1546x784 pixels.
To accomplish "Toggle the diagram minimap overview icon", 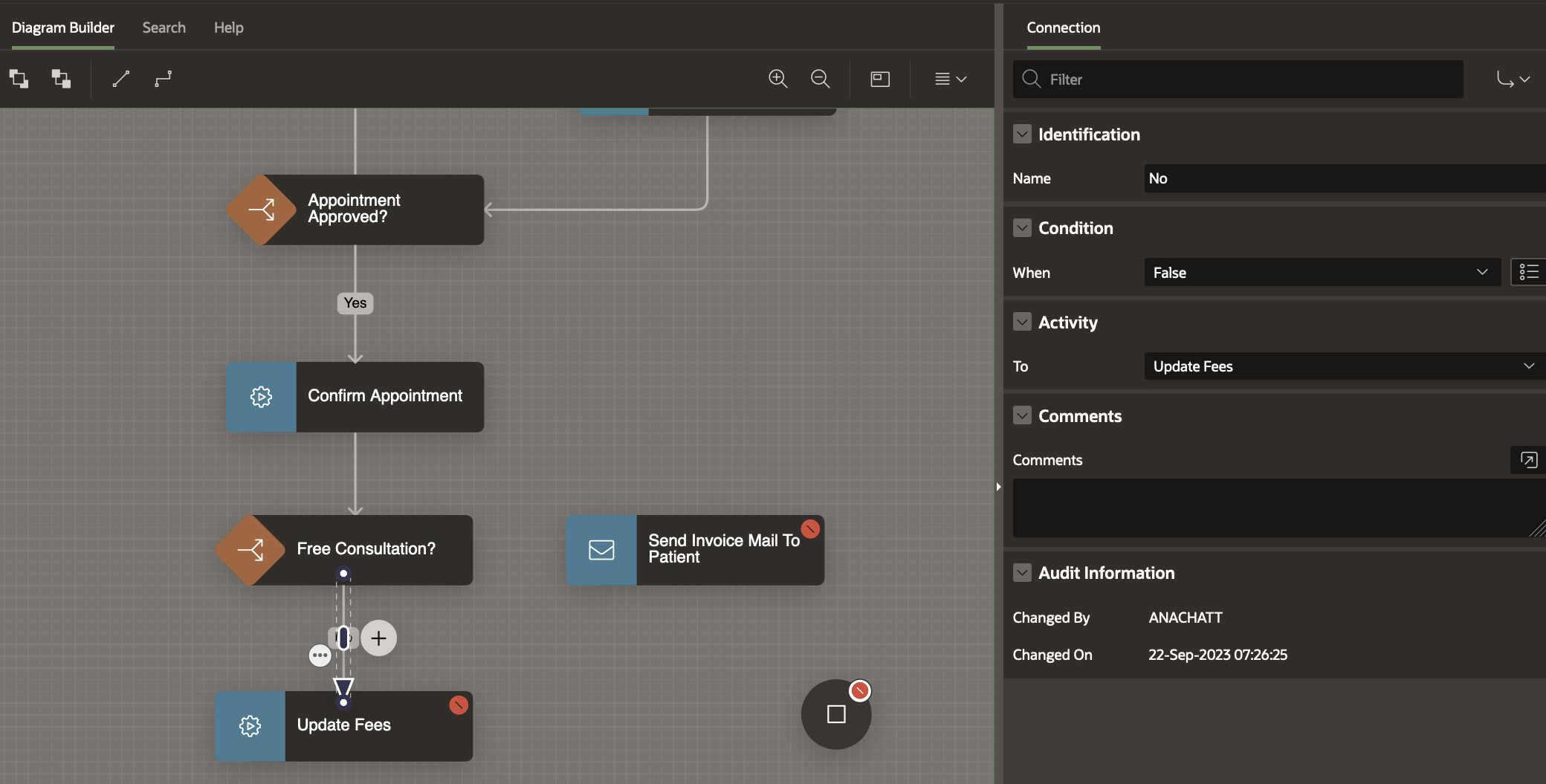I will click(880, 79).
